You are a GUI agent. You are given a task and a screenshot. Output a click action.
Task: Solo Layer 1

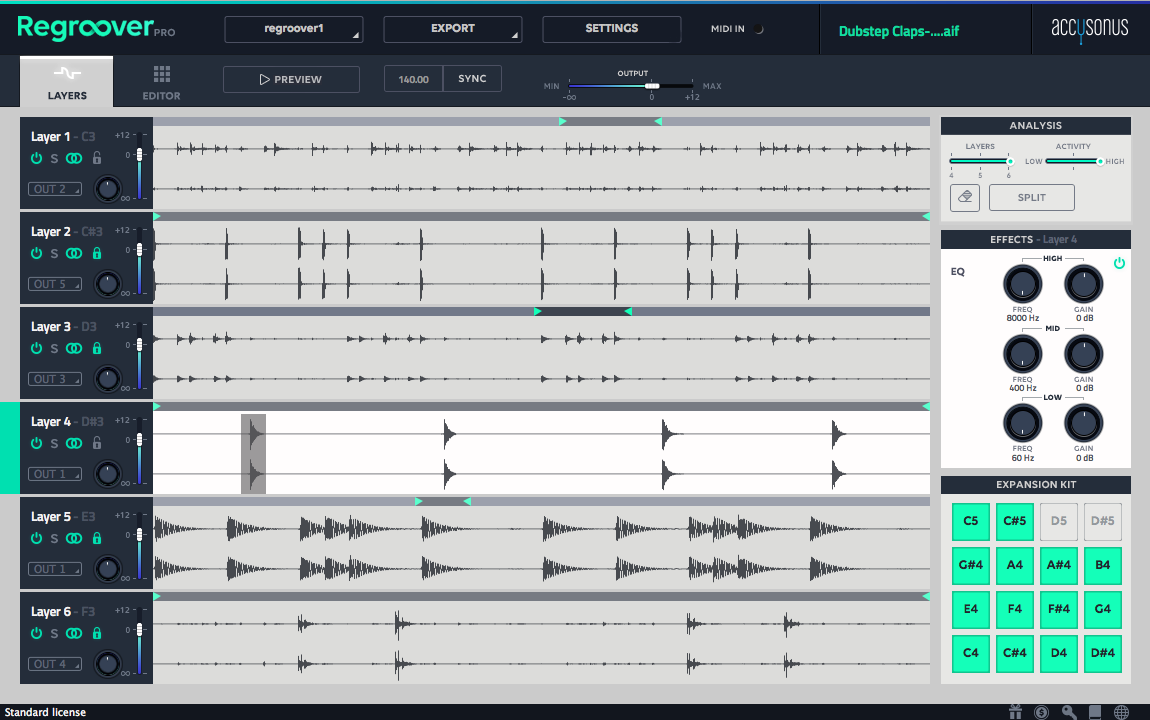coord(54,158)
